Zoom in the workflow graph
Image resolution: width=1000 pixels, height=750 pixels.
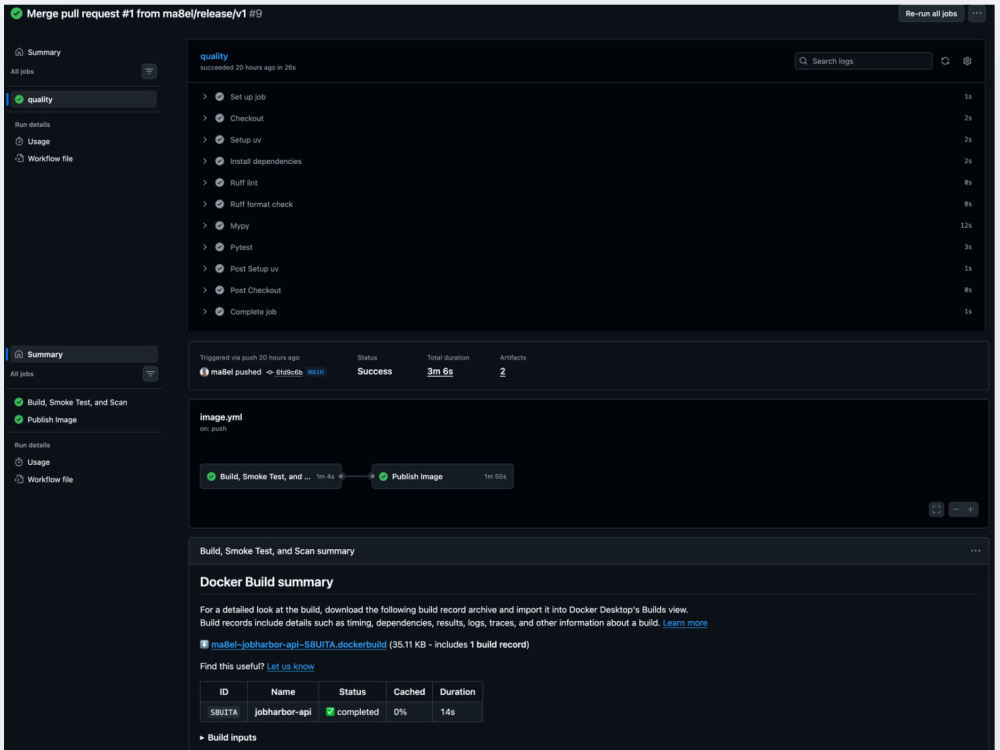click(971, 510)
